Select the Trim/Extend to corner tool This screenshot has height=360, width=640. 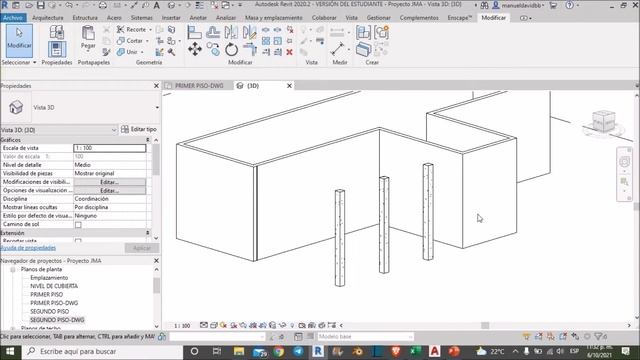click(249, 49)
